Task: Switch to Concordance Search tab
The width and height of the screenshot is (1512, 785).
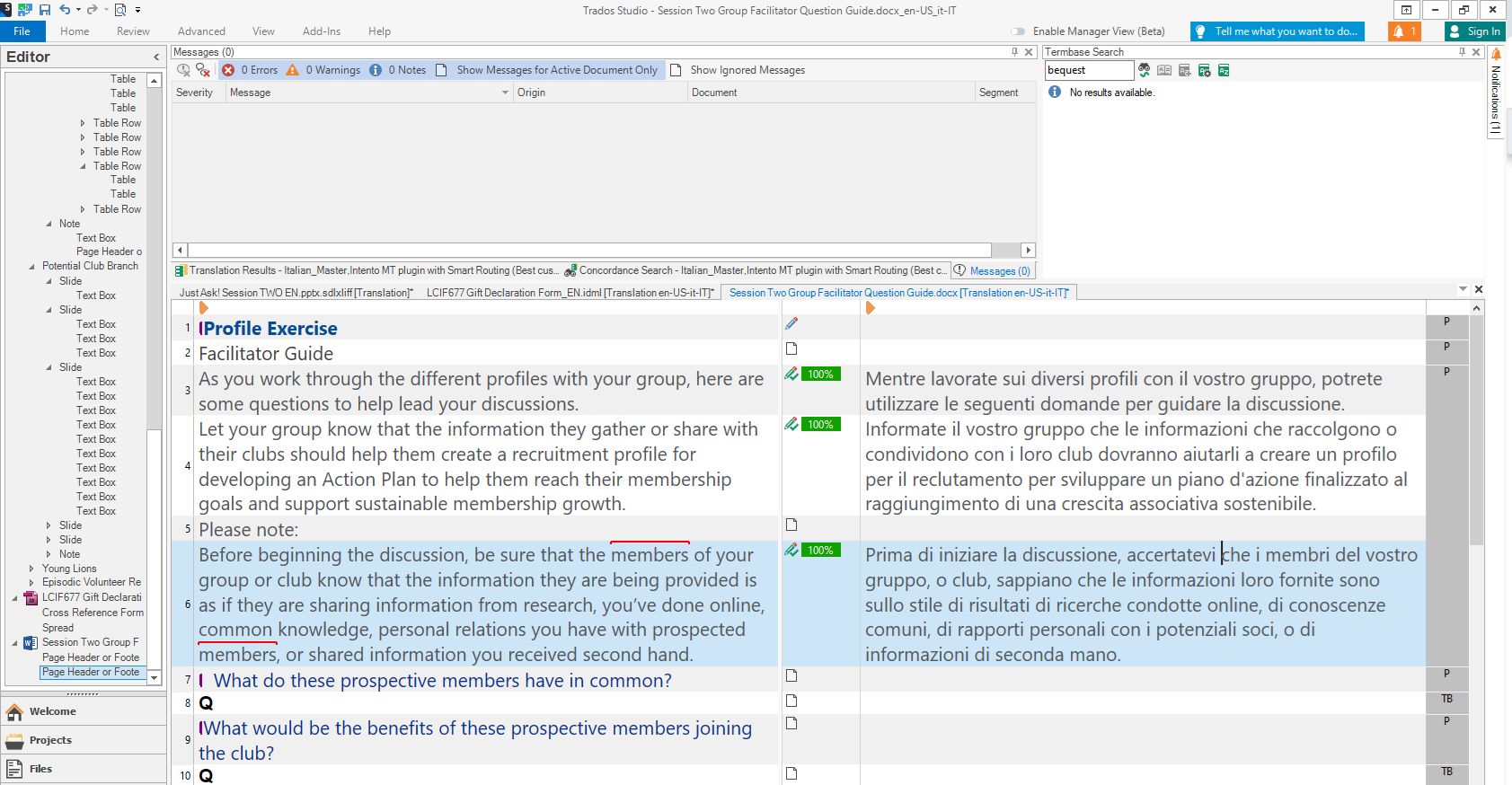Action: (756, 270)
